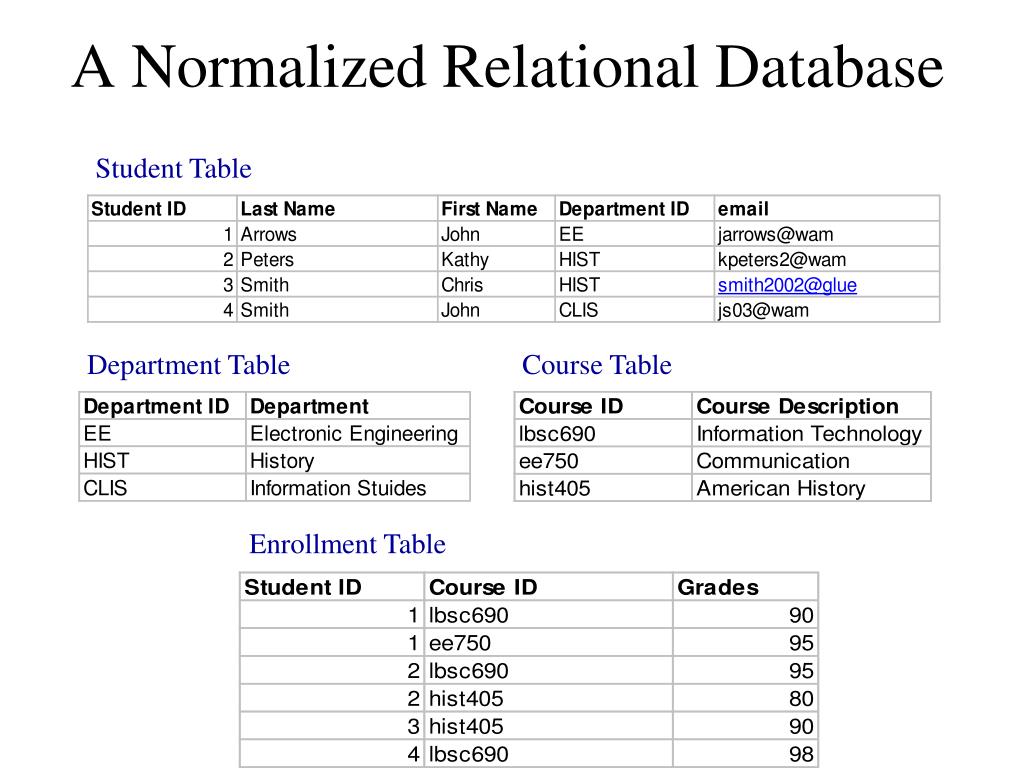Viewport: 1024px width, 768px height.
Task: Select the jarrows@wam email cell
Action: pyautogui.click(x=827, y=234)
